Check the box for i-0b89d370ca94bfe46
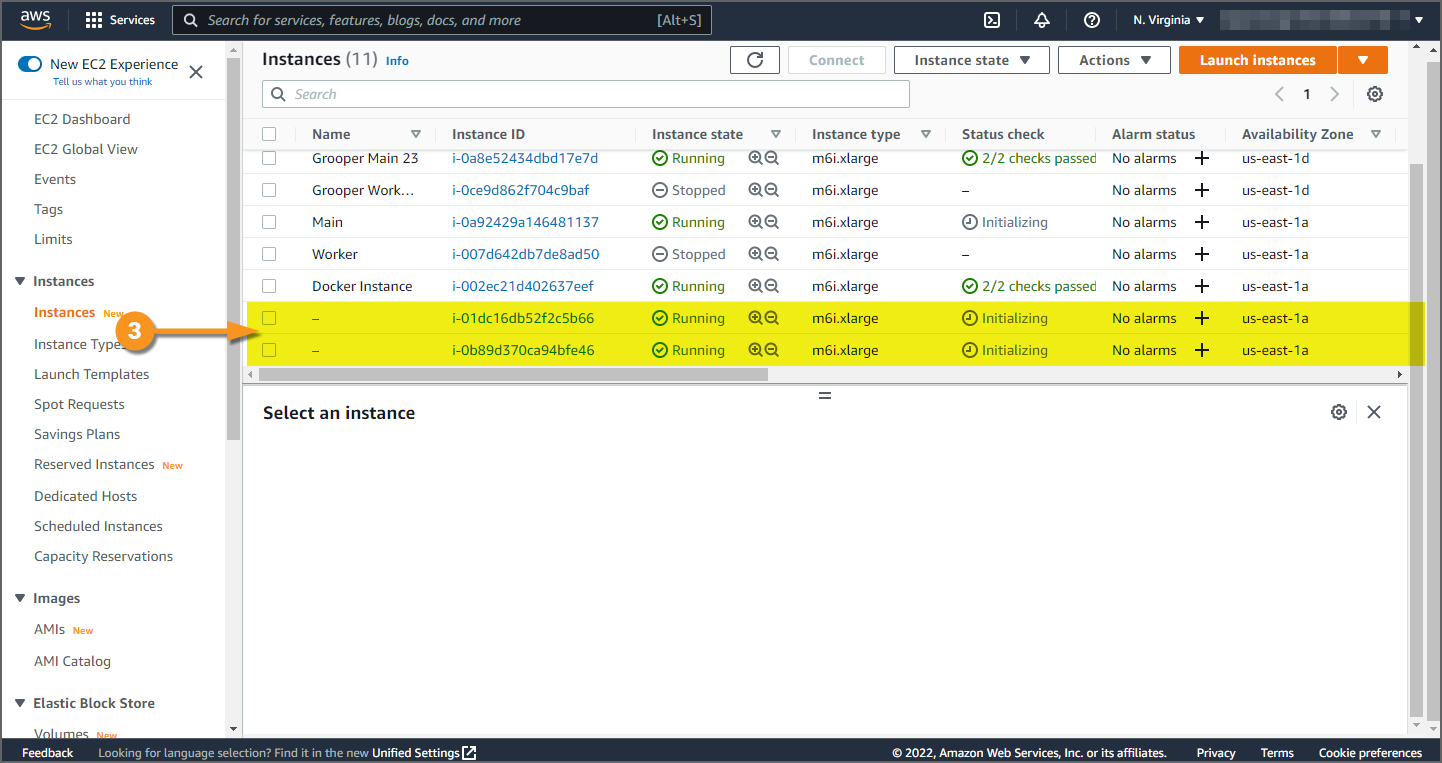1442x763 pixels. pos(269,350)
